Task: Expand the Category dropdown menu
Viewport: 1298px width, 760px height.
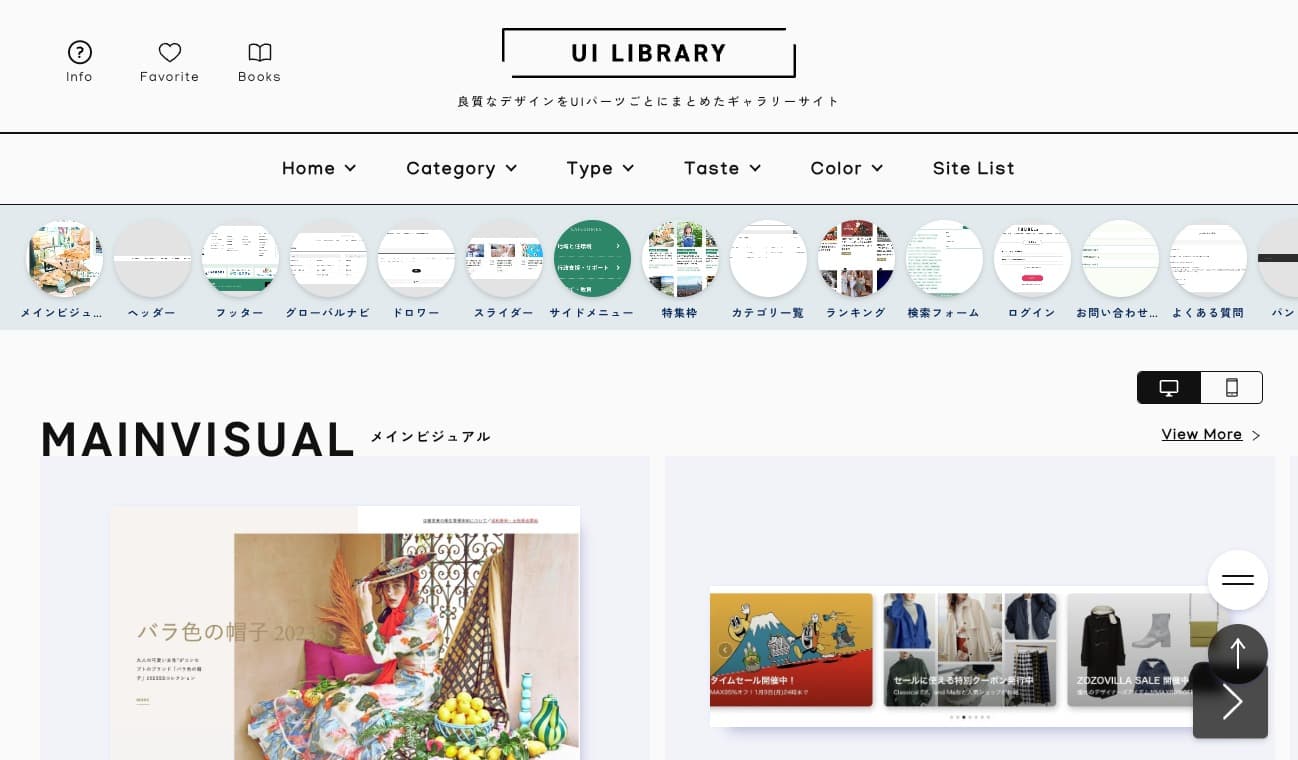Action: point(462,168)
